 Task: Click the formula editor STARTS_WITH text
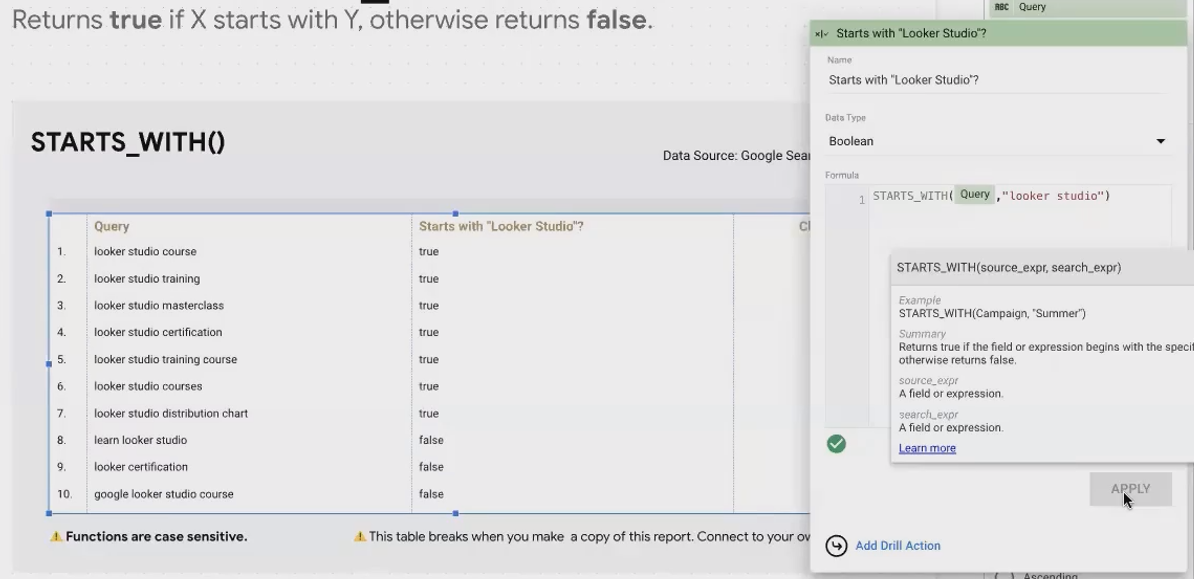912,196
